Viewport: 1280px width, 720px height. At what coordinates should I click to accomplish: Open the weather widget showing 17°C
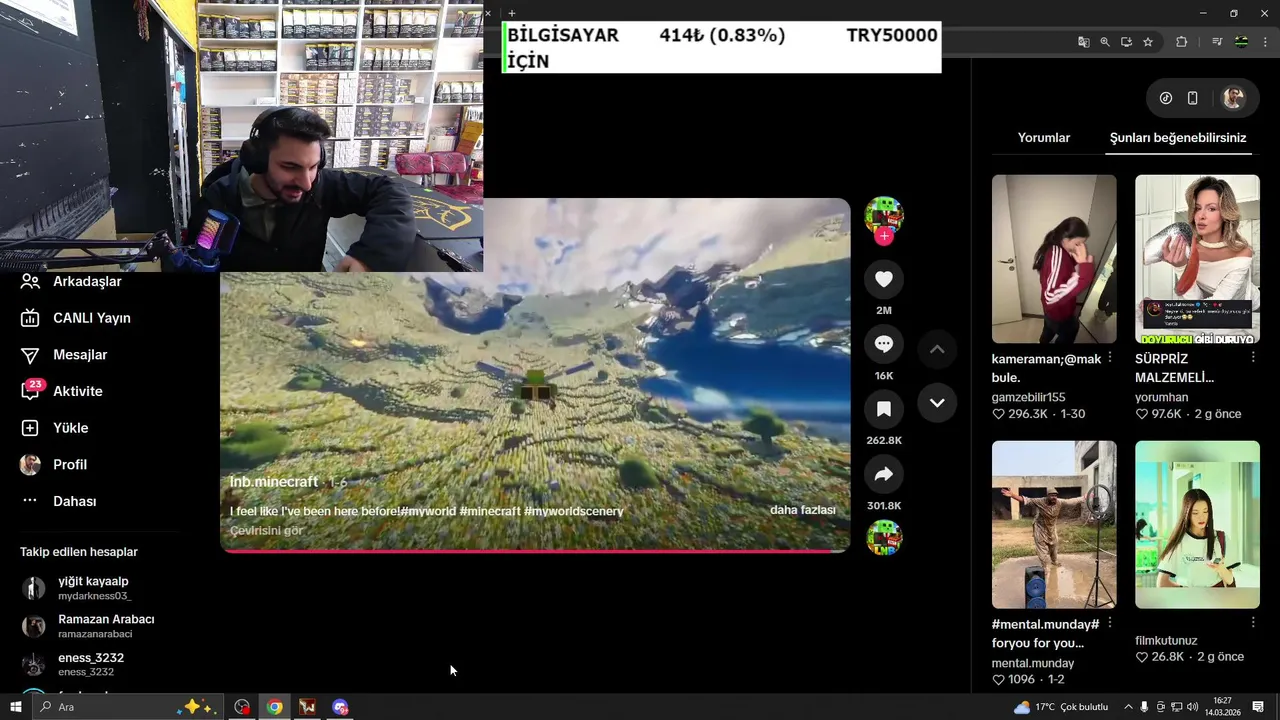[1061, 707]
